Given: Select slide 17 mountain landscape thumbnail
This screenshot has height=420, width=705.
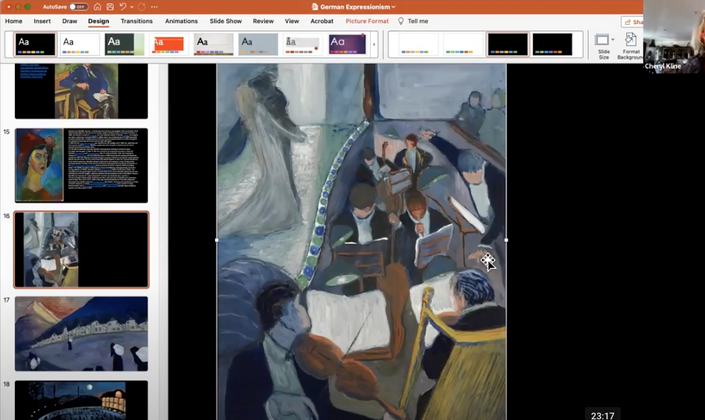Looking at the screenshot, I should click(x=81, y=334).
